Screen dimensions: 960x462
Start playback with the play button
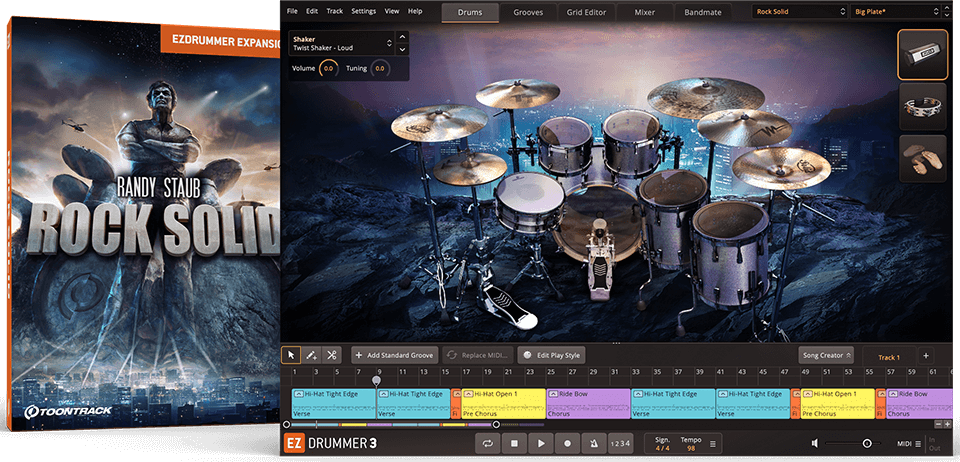coord(541,444)
